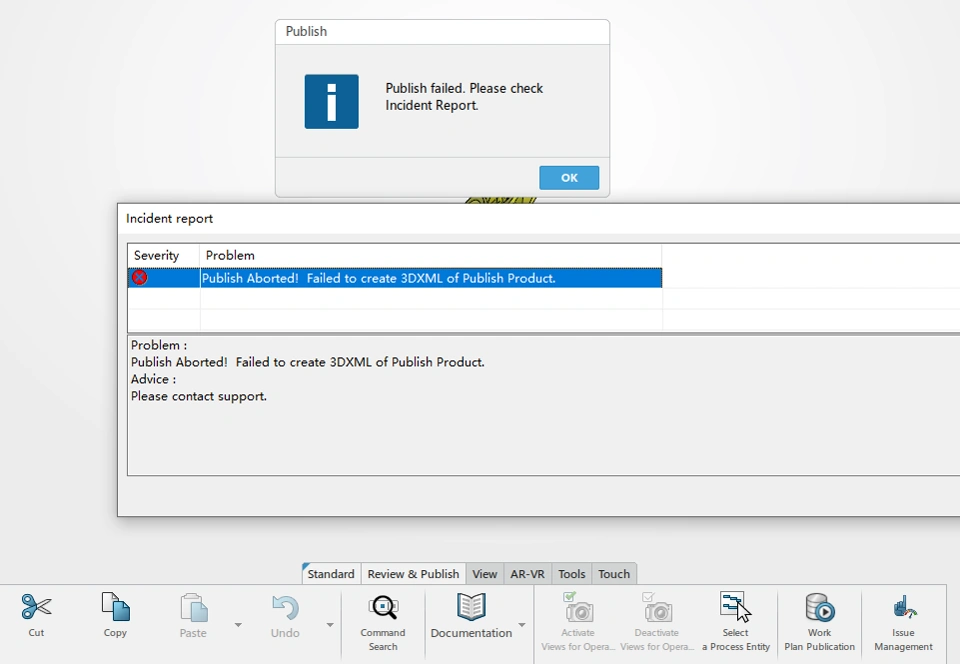Click the Problem column header

(x=431, y=255)
